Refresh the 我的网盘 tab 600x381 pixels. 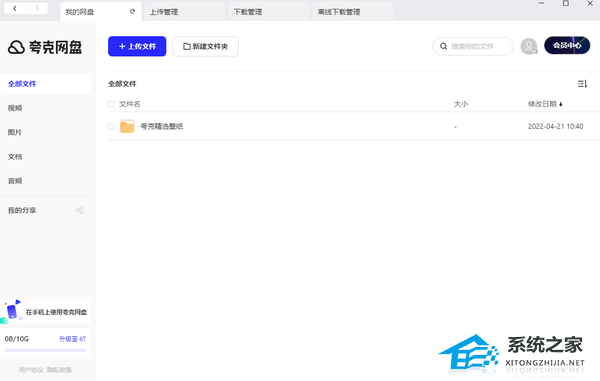click(x=132, y=11)
